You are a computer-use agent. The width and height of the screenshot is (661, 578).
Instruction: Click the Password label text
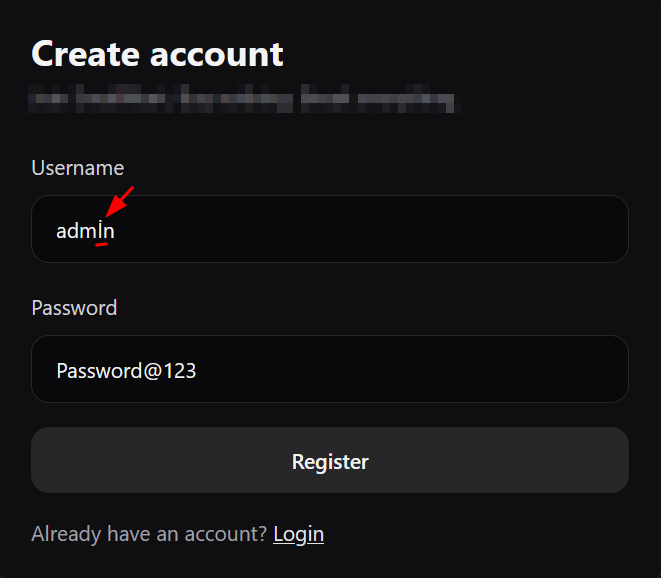coord(74,308)
